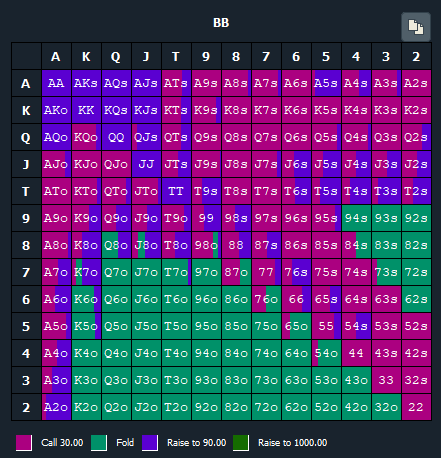
Task: Click the Raise to 1000.00 label
Action: [x=292, y=443]
